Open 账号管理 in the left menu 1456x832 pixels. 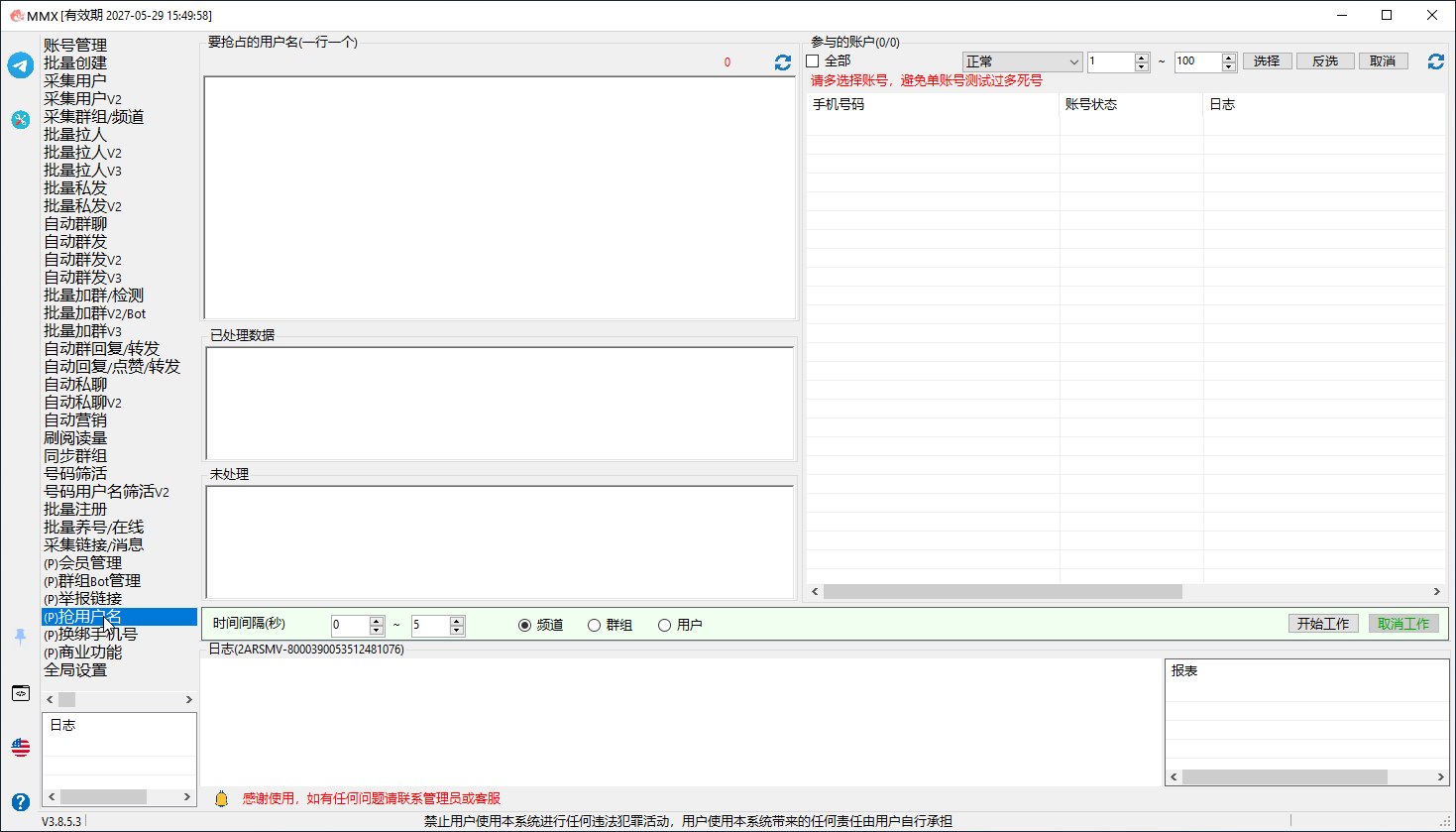(75, 46)
